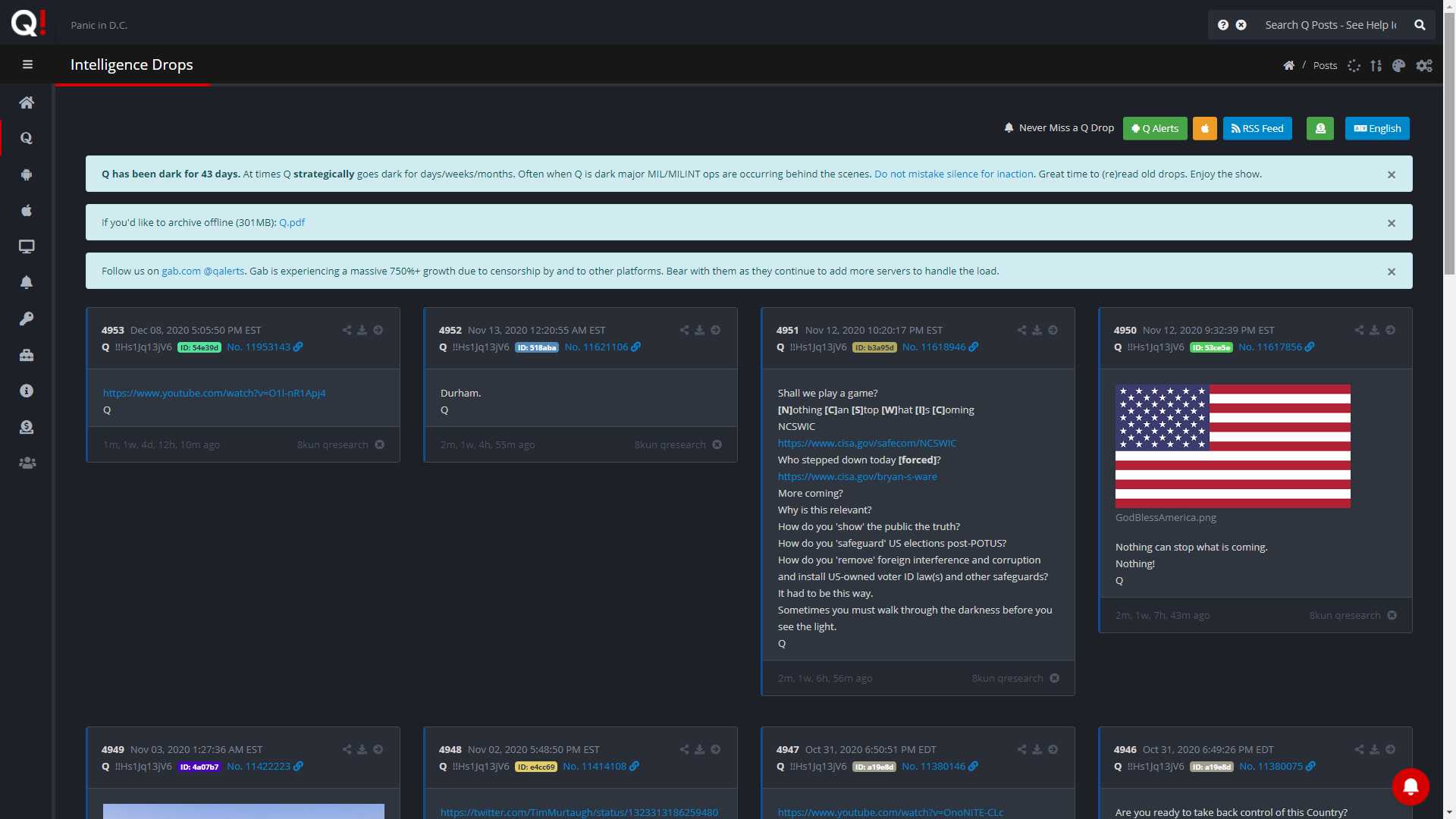Open the toolbox sidebar icon
The height and width of the screenshot is (819, 1456).
(27, 355)
